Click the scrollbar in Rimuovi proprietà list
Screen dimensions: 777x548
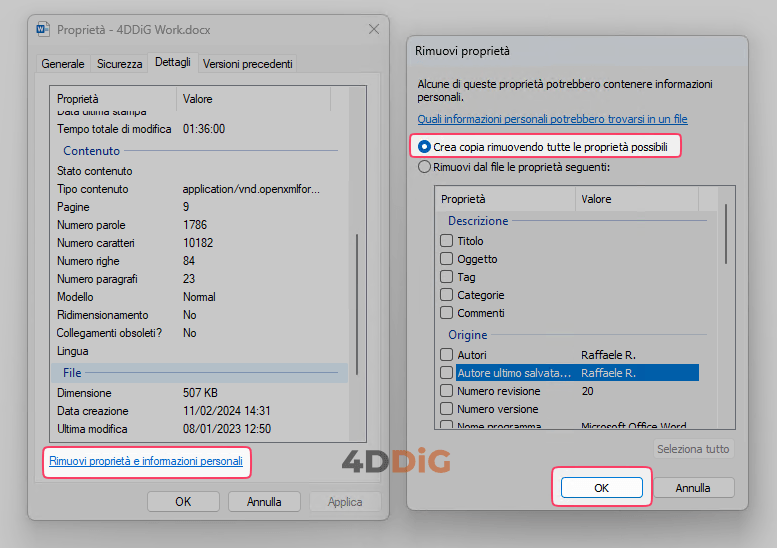(x=726, y=234)
